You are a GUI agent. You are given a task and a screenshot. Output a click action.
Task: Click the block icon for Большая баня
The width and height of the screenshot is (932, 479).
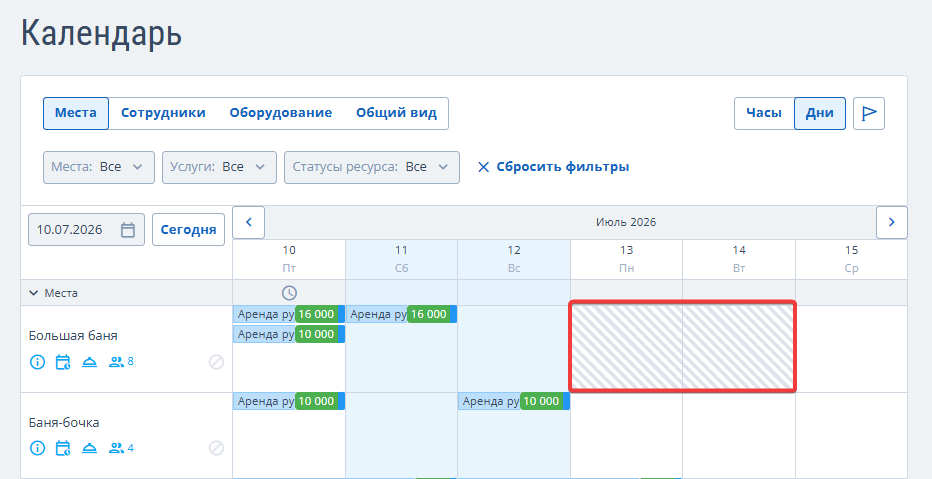pos(216,362)
